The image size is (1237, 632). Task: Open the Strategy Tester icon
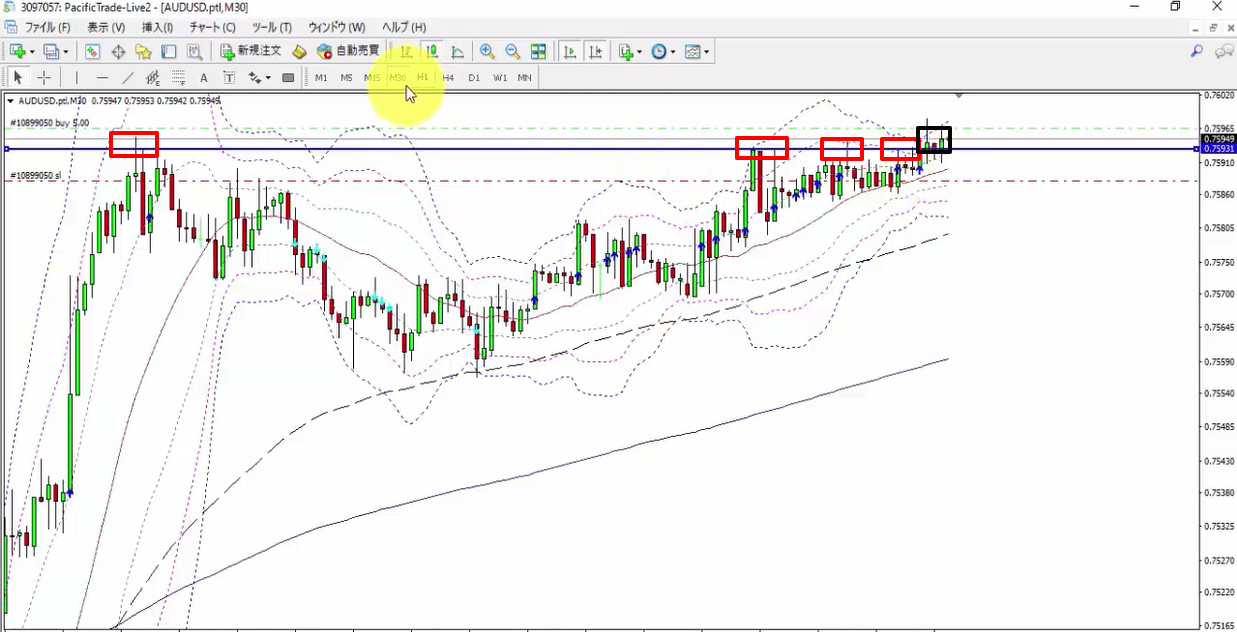[x=195, y=51]
